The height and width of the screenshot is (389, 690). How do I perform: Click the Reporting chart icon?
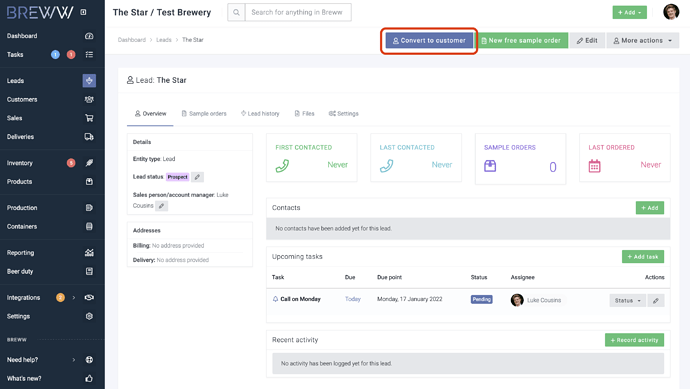coord(89,253)
